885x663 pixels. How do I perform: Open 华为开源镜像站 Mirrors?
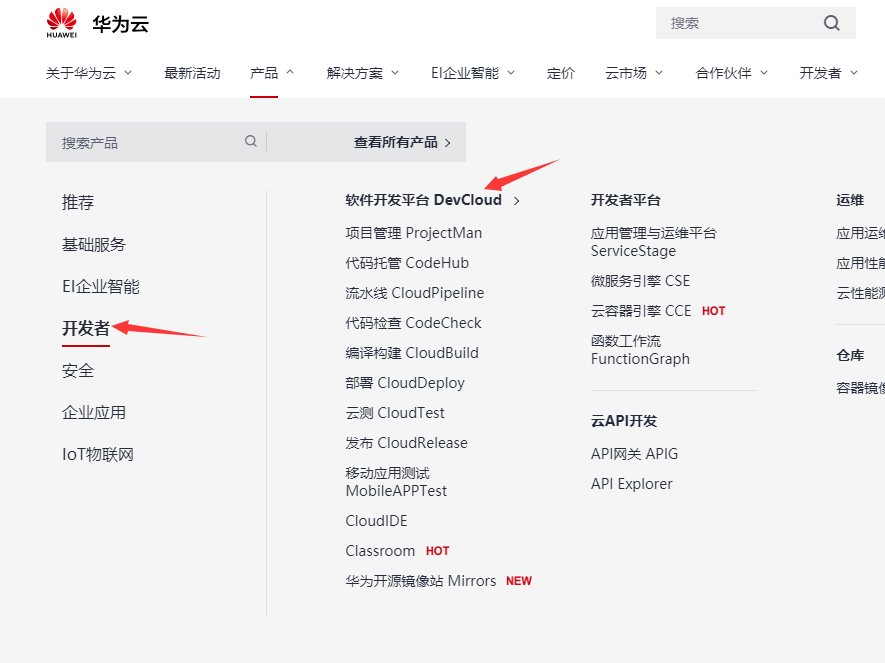click(x=420, y=581)
